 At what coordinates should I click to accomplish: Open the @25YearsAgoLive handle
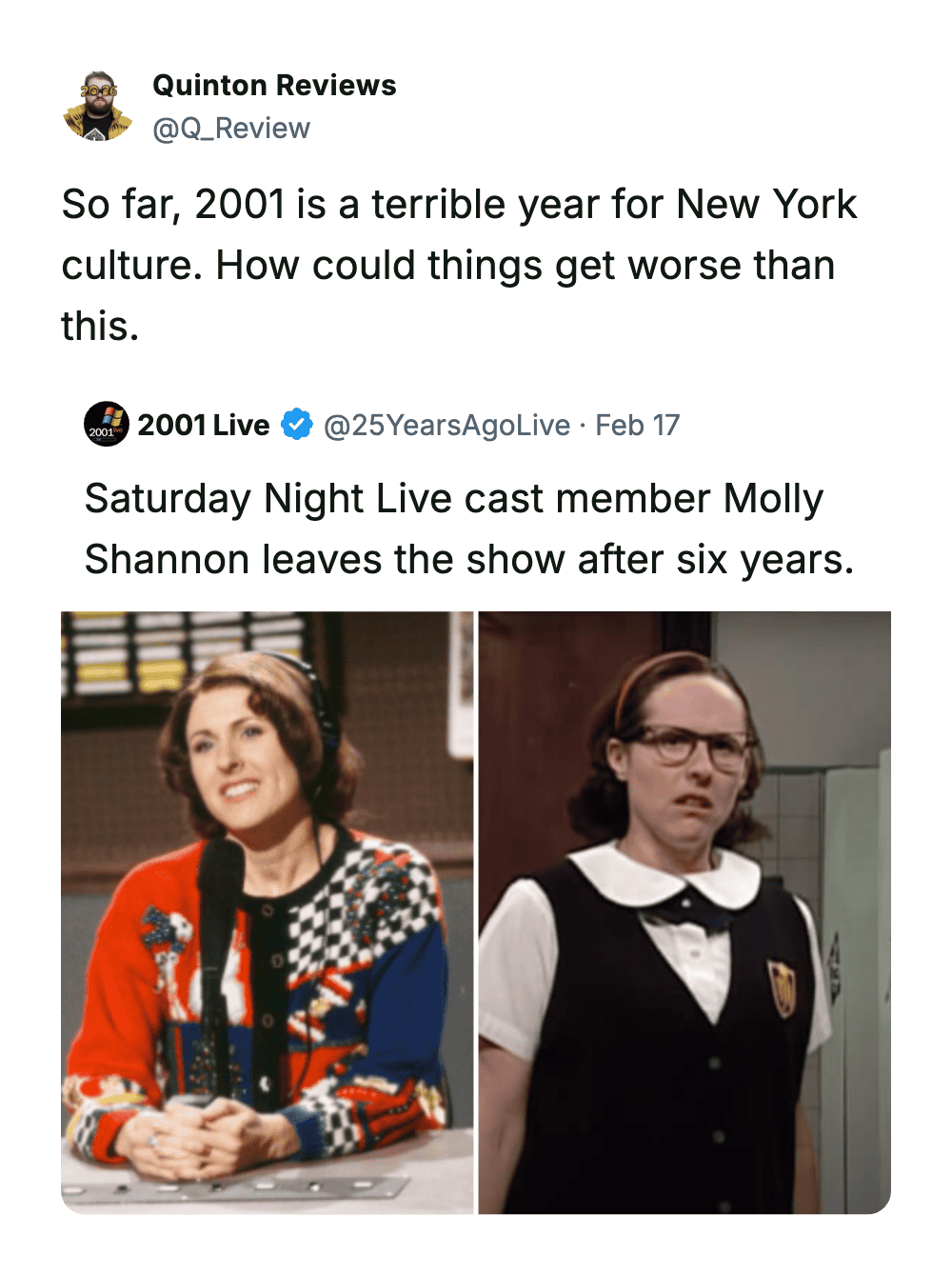446,425
